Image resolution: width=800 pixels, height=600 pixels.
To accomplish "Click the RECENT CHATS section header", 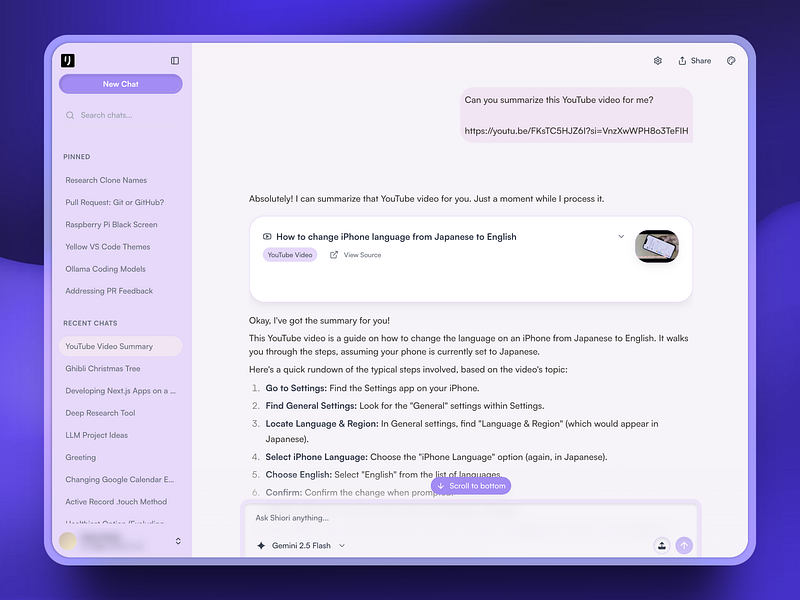I will pos(90,323).
